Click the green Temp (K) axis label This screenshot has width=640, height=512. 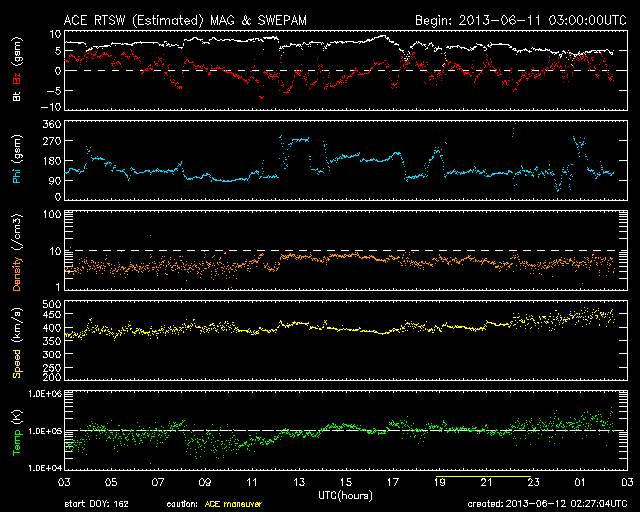[17, 432]
